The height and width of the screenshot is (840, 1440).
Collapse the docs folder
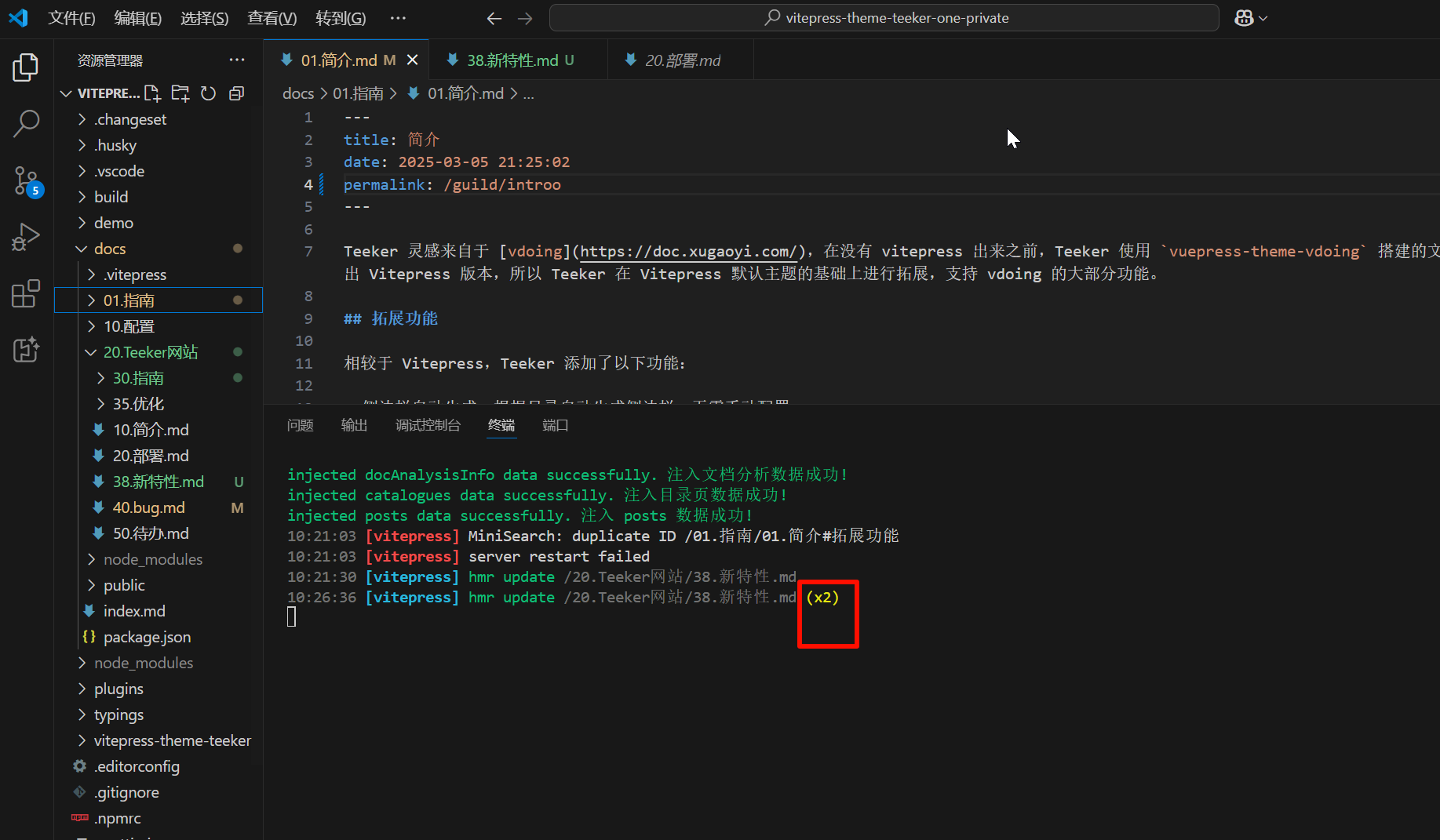point(159,249)
